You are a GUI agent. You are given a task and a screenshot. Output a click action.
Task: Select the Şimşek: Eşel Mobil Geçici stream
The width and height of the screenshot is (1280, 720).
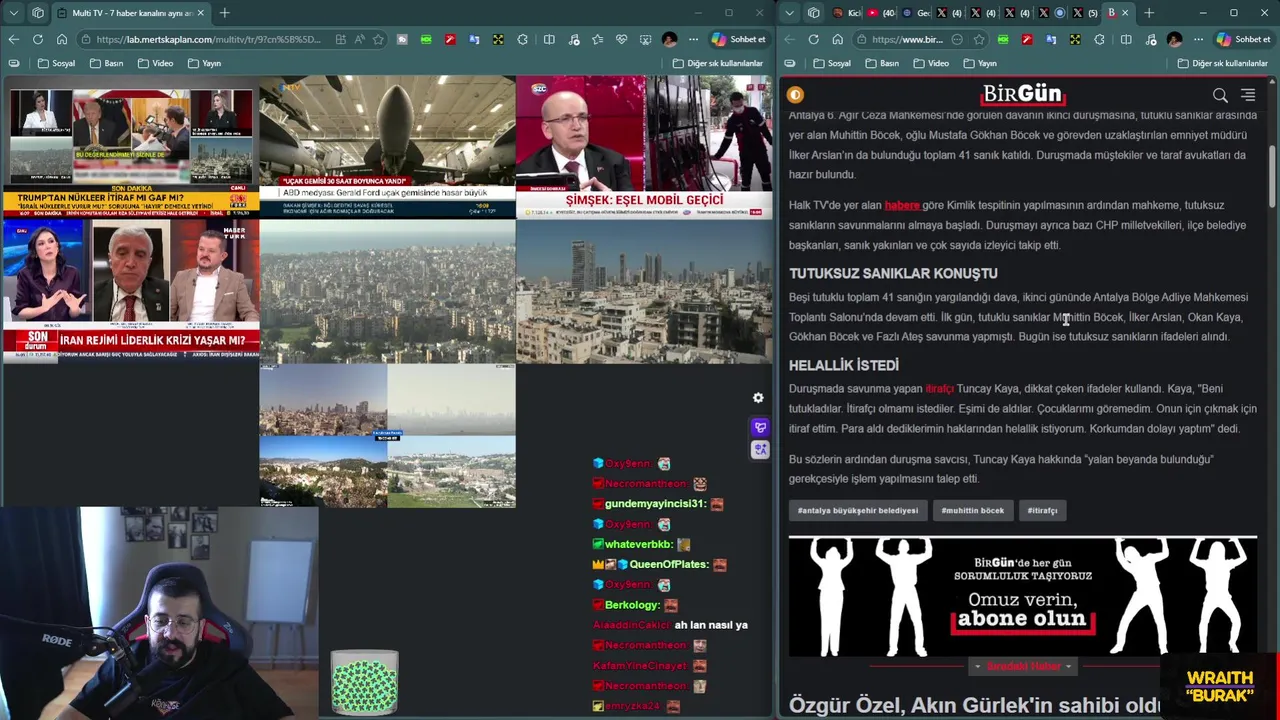(x=644, y=147)
